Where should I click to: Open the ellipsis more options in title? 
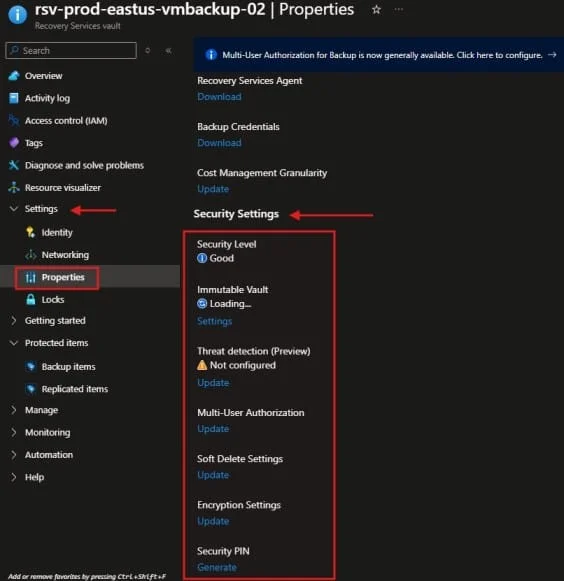pos(399,10)
